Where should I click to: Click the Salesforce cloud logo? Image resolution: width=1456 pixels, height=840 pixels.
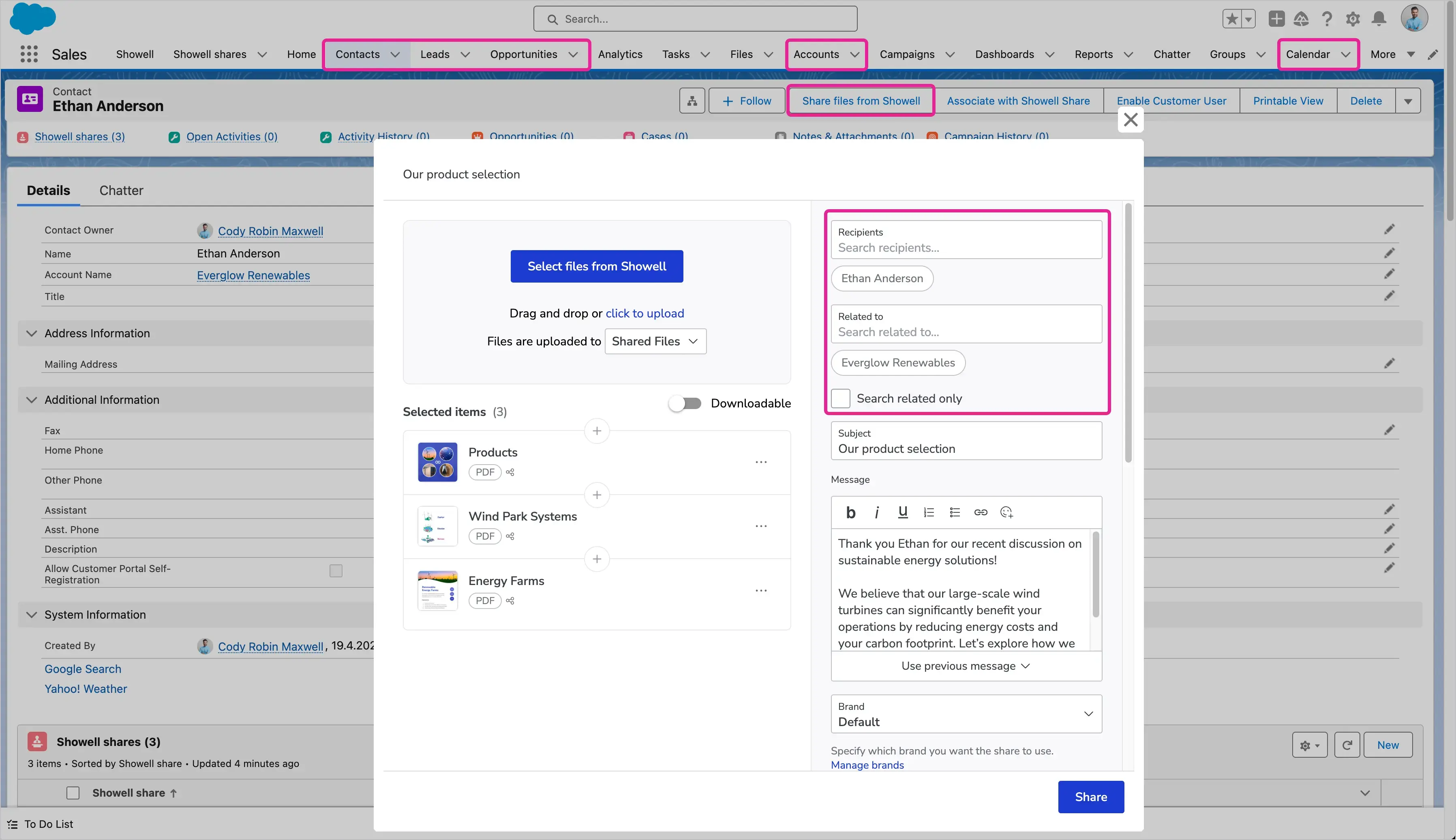[33, 19]
